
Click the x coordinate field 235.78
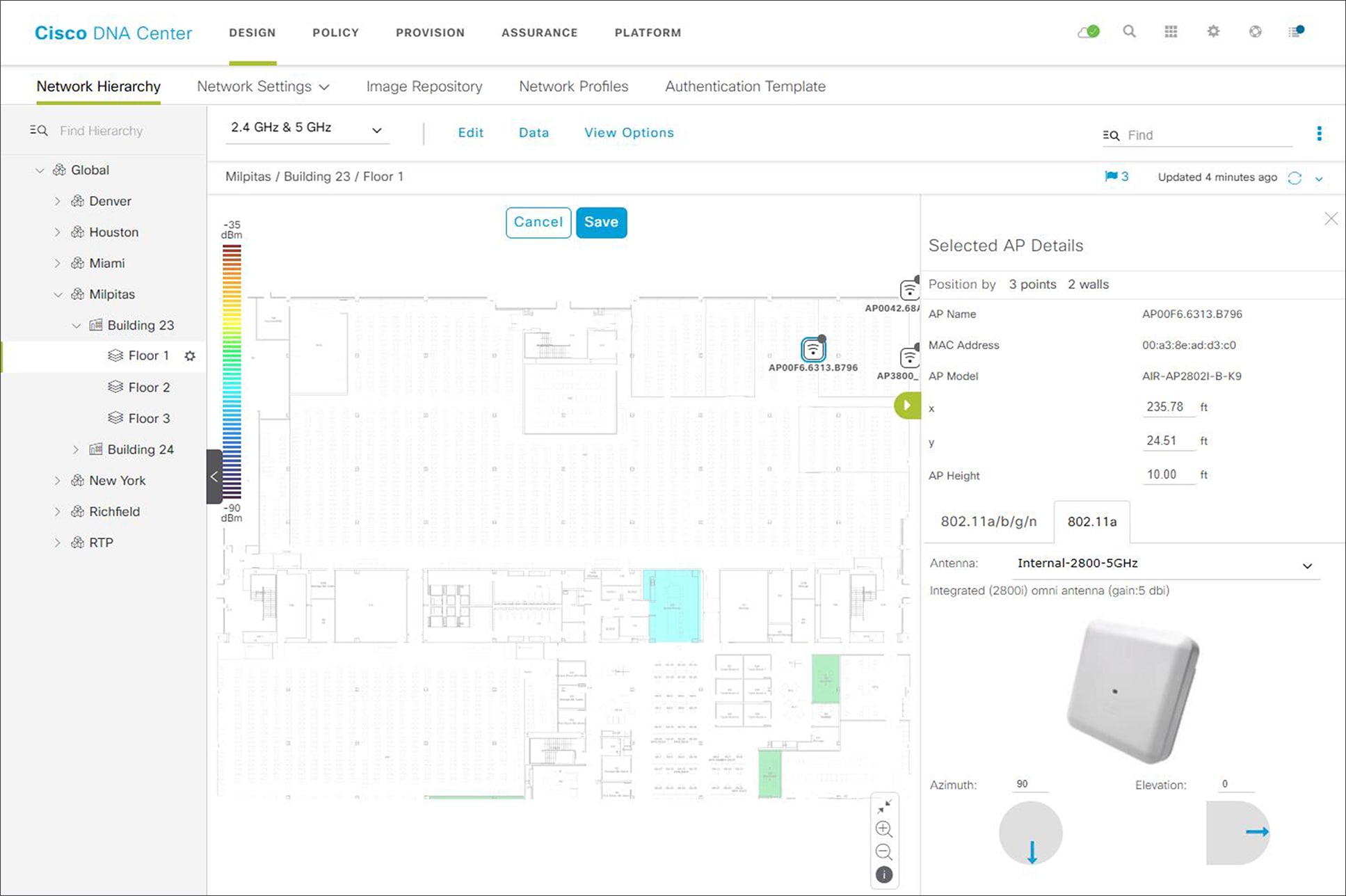pos(1169,408)
